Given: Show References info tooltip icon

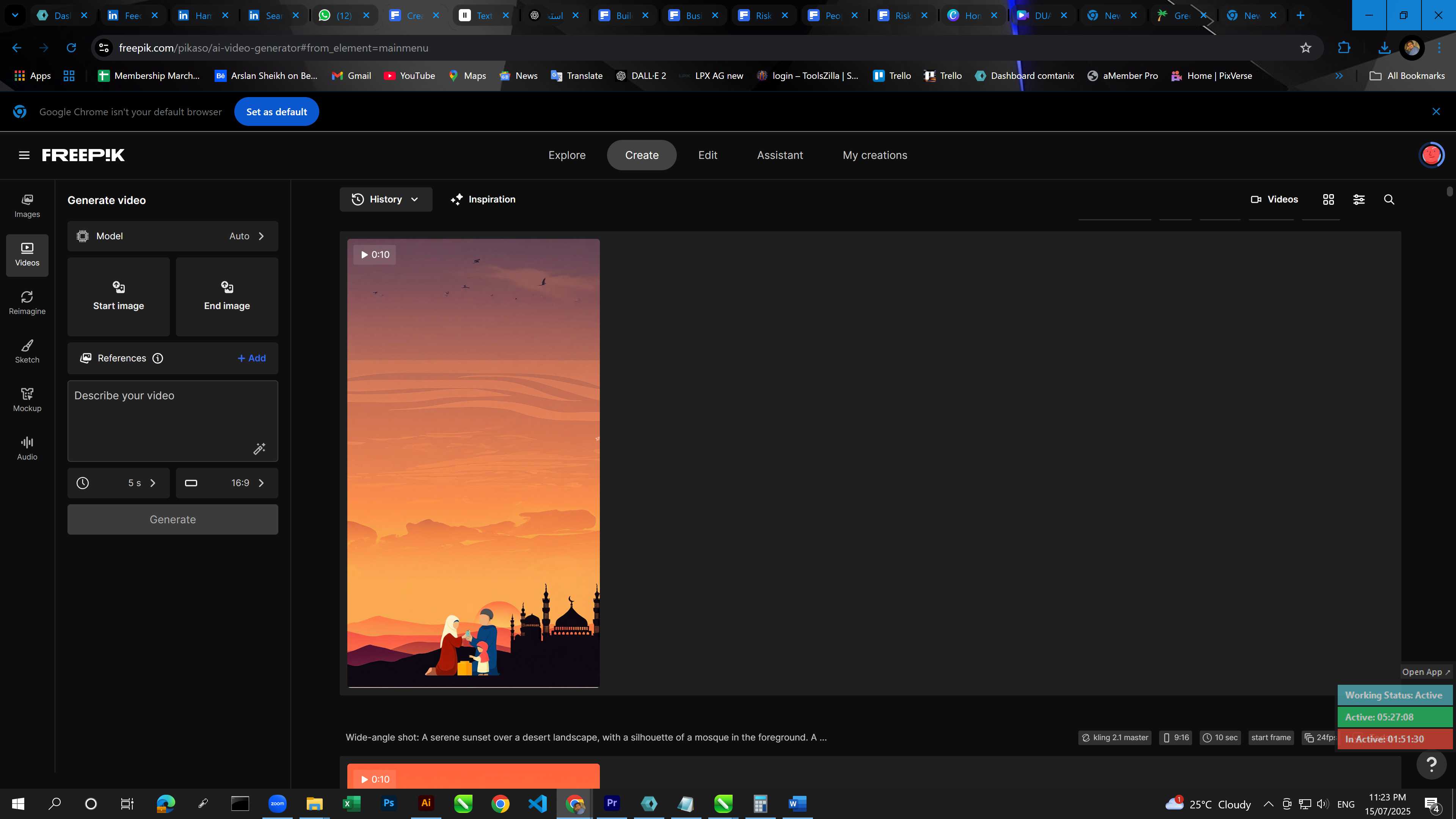Looking at the screenshot, I should click(x=158, y=358).
